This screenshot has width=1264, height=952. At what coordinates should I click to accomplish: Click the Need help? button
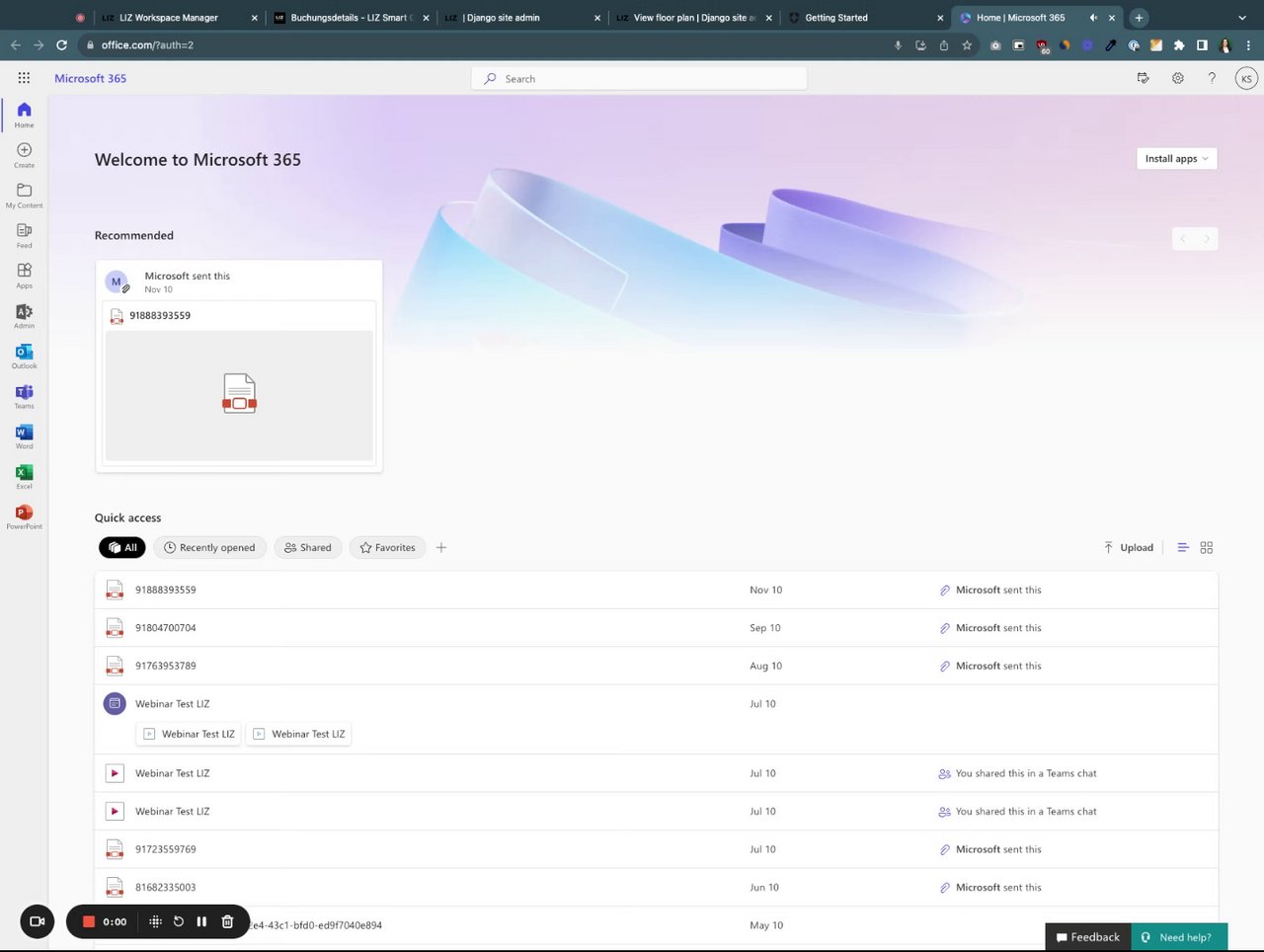1179,937
